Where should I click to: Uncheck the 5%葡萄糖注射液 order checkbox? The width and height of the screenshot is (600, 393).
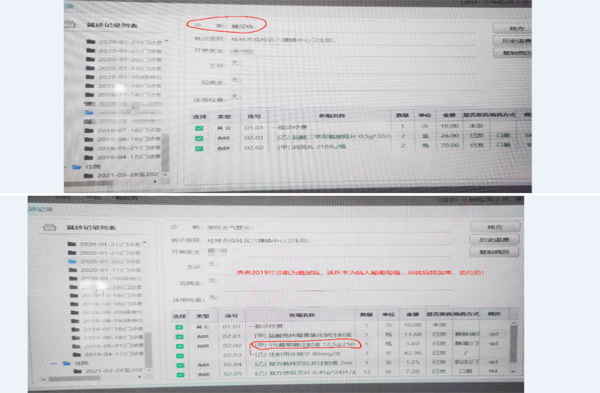tap(179, 346)
